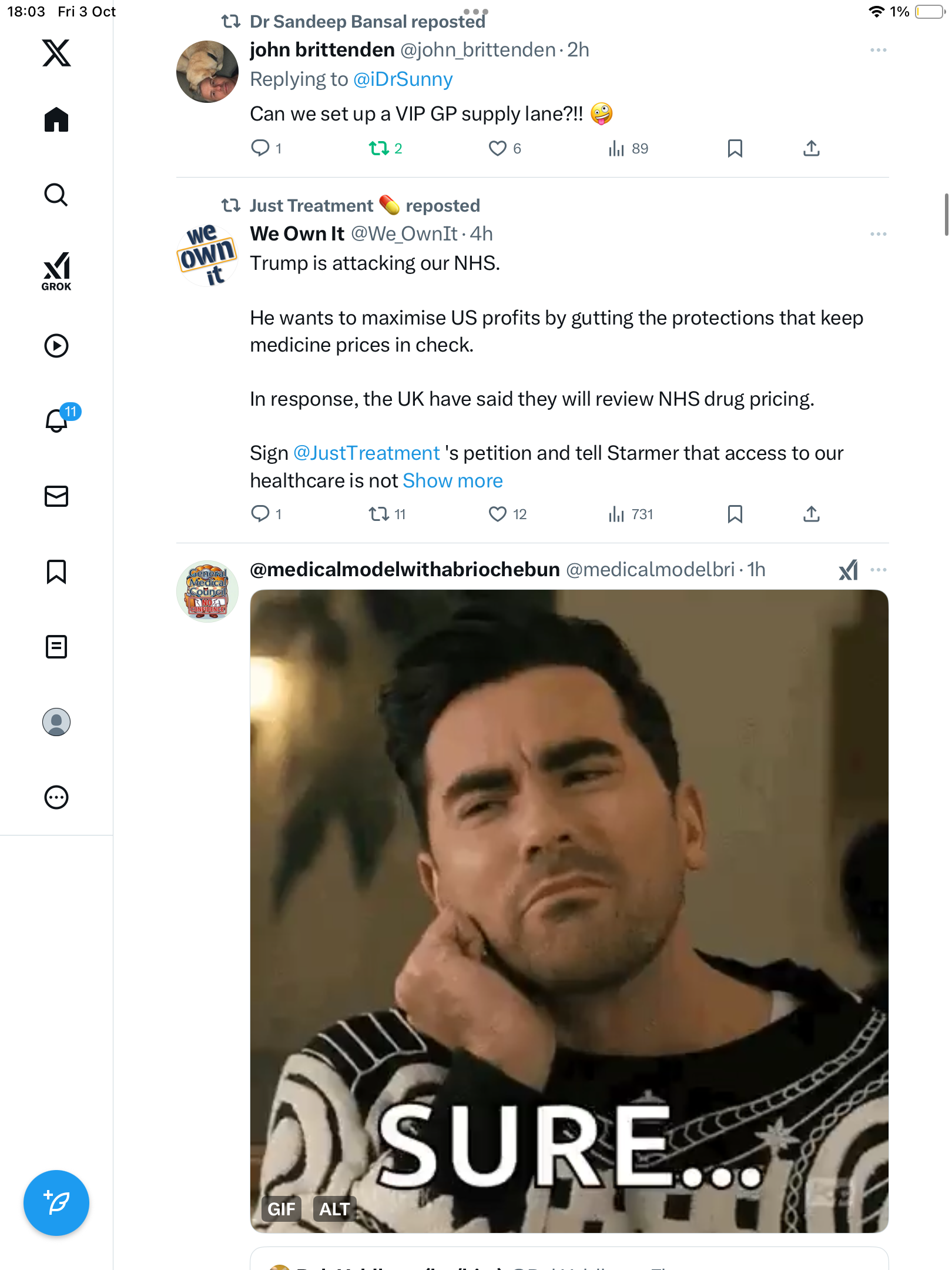
Task: Open the Bookmarks sidebar item
Action: coord(56,571)
